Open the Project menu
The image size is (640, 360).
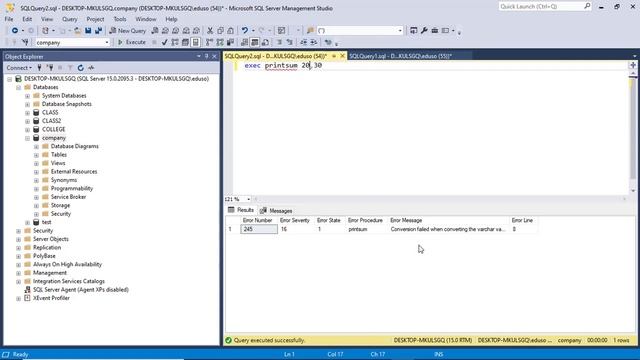(95, 19)
